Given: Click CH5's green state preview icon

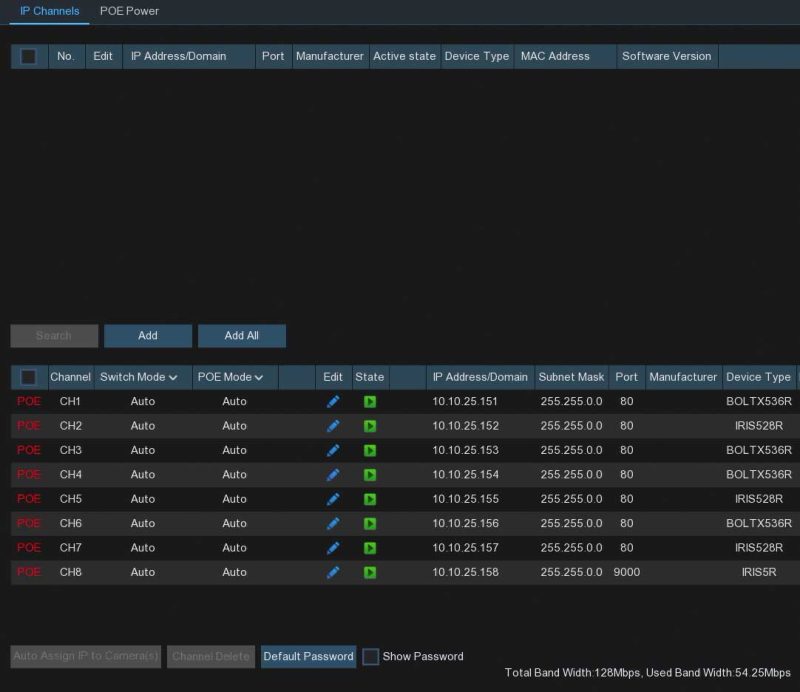Looking at the screenshot, I should coord(370,499).
